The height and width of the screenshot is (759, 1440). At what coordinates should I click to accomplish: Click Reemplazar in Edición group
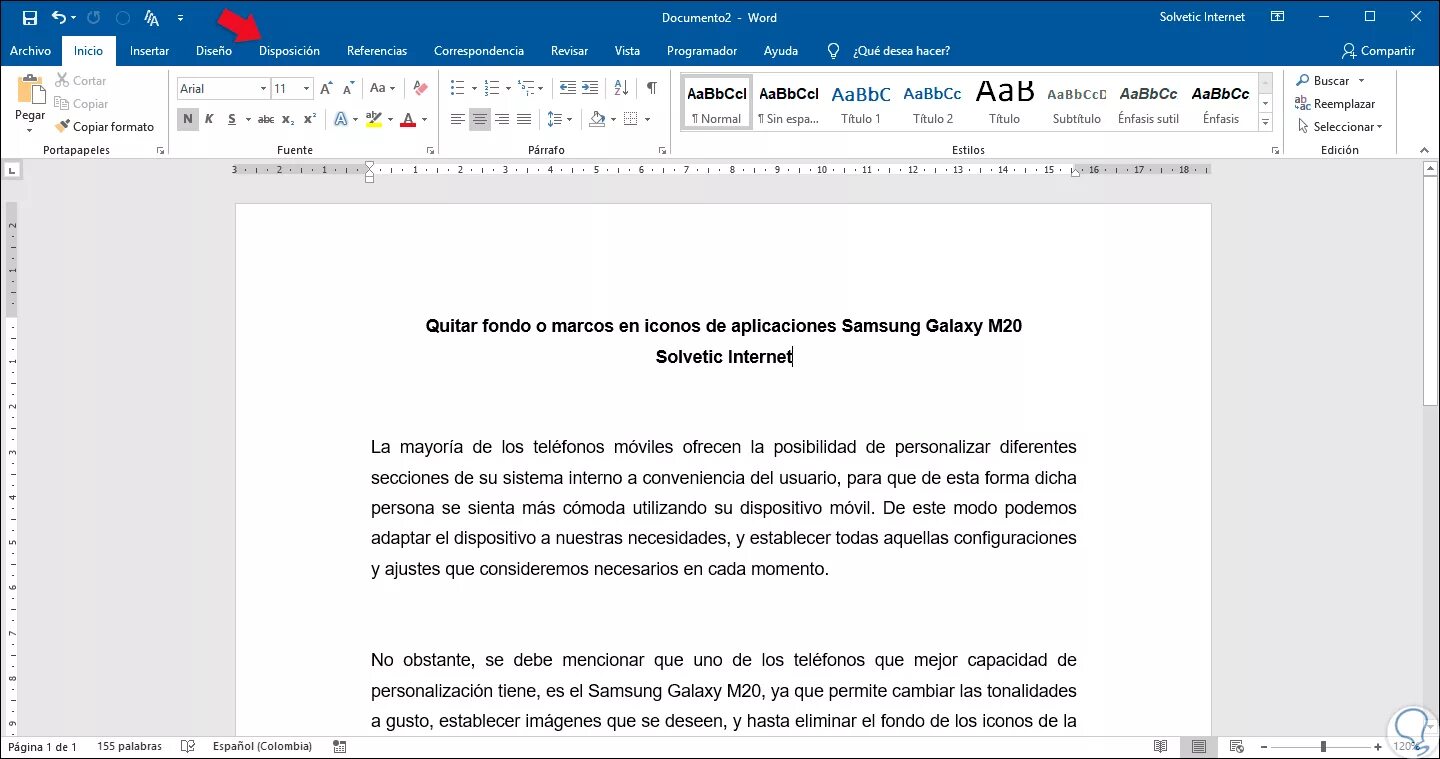(x=1336, y=104)
